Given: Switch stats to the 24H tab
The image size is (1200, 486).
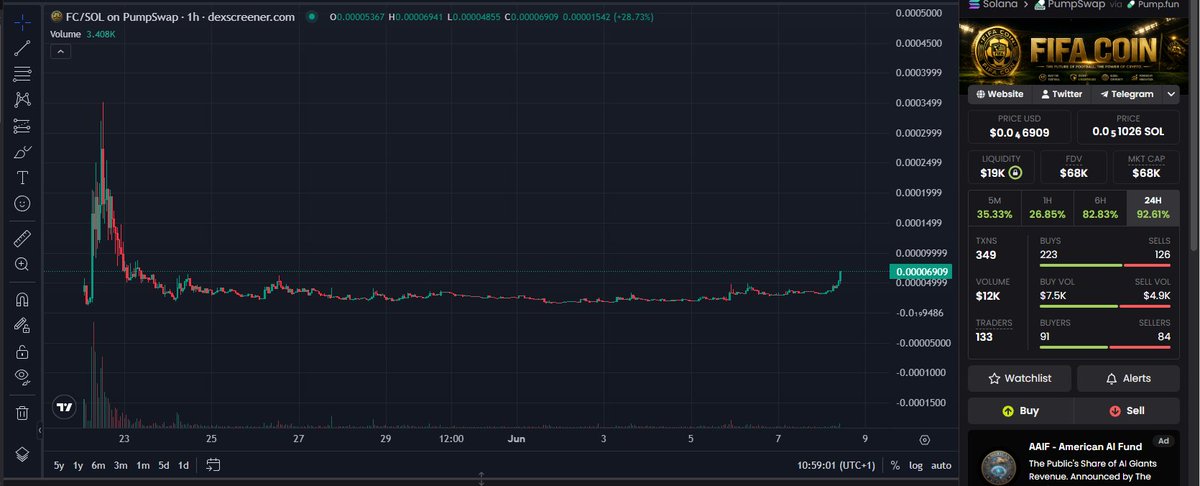Looking at the screenshot, I should 1153,207.
